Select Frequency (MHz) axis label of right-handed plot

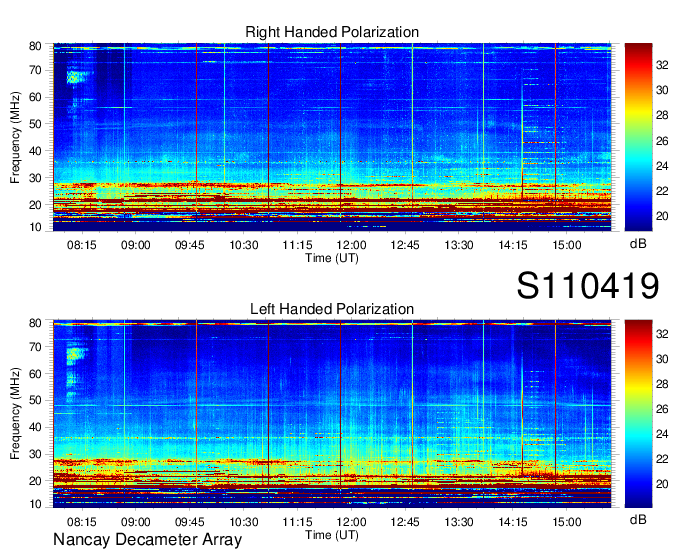click(15, 137)
